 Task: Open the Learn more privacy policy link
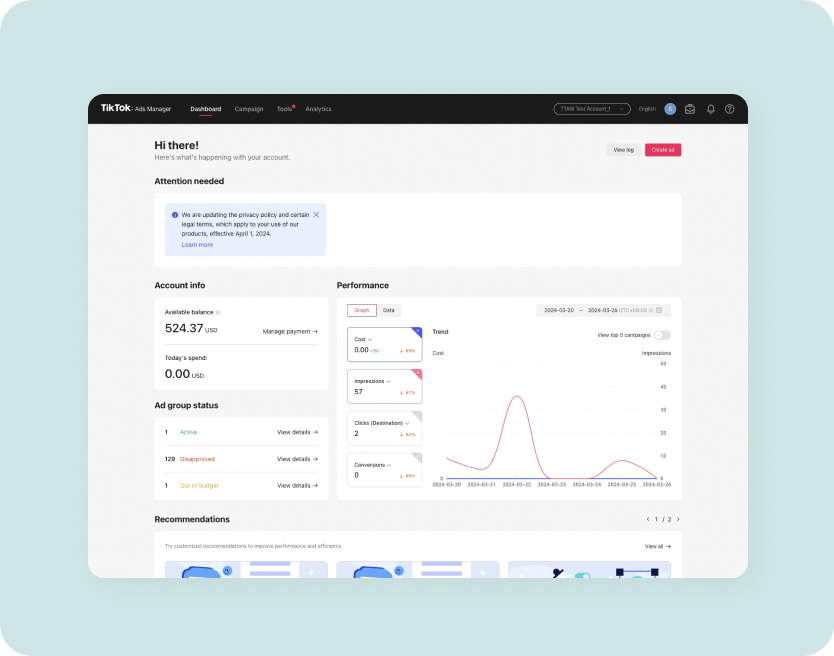click(x=197, y=244)
